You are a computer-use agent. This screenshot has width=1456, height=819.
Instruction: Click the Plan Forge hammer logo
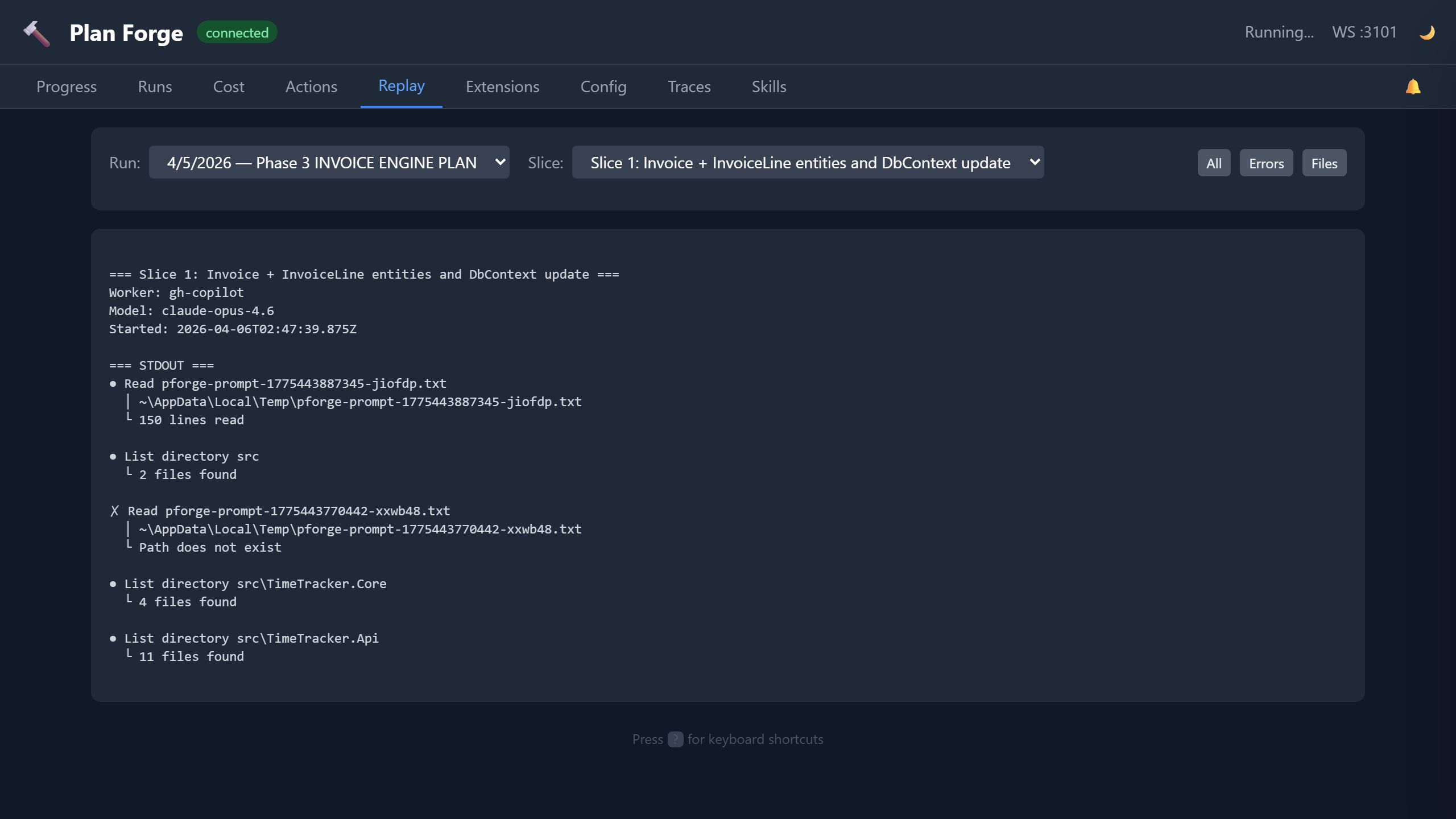(x=37, y=33)
